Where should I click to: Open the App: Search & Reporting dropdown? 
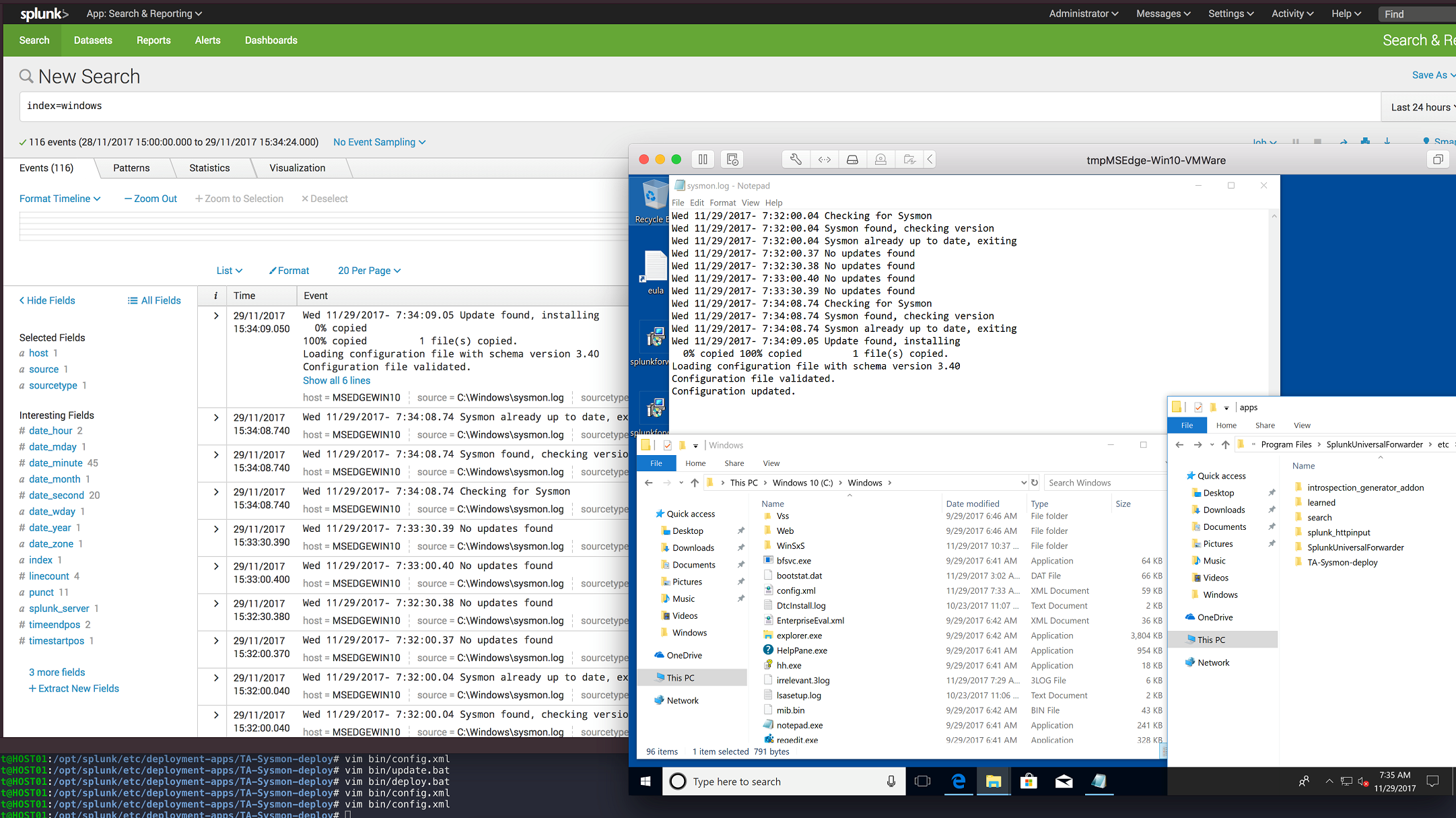[x=144, y=13]
